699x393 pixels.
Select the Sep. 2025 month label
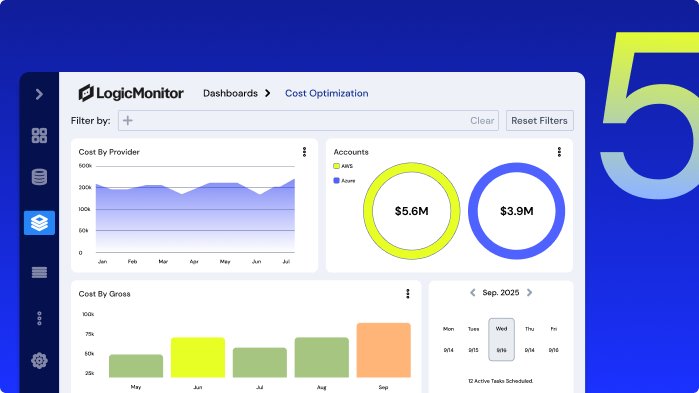click(x=501, y=292)
